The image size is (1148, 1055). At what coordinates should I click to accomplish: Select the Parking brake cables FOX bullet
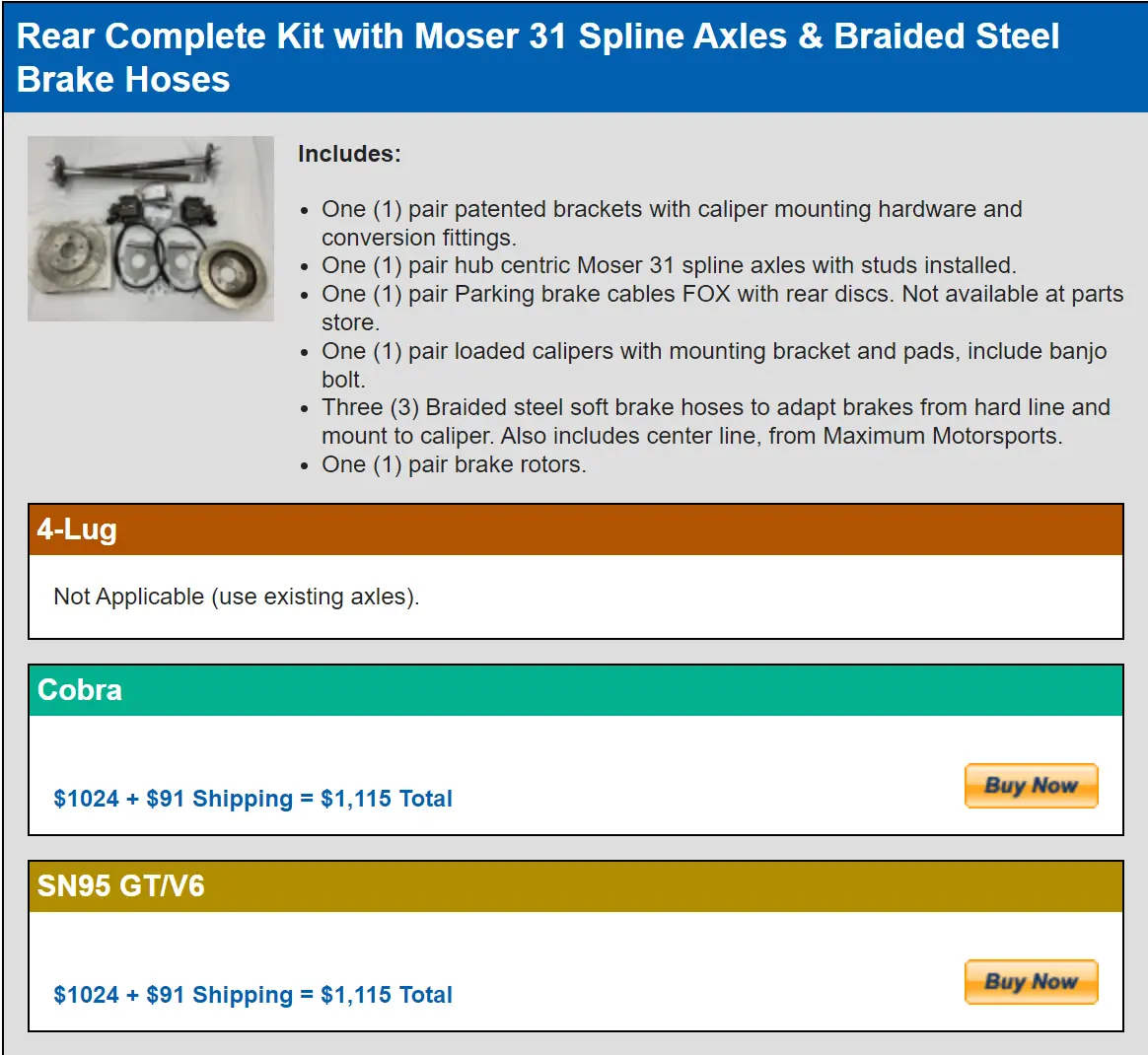(722, 309)
